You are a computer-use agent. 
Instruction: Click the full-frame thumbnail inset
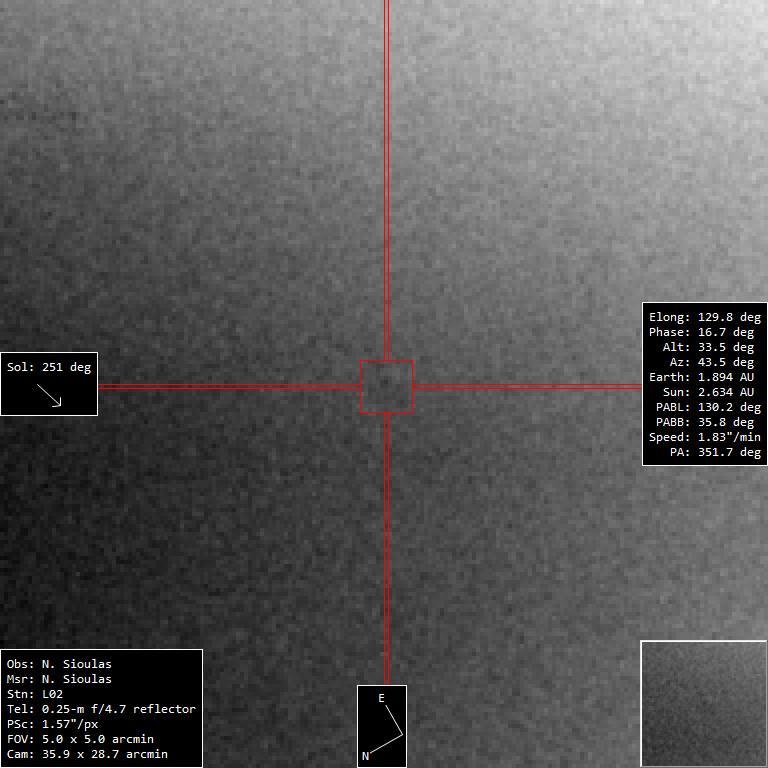click(703, 703)
